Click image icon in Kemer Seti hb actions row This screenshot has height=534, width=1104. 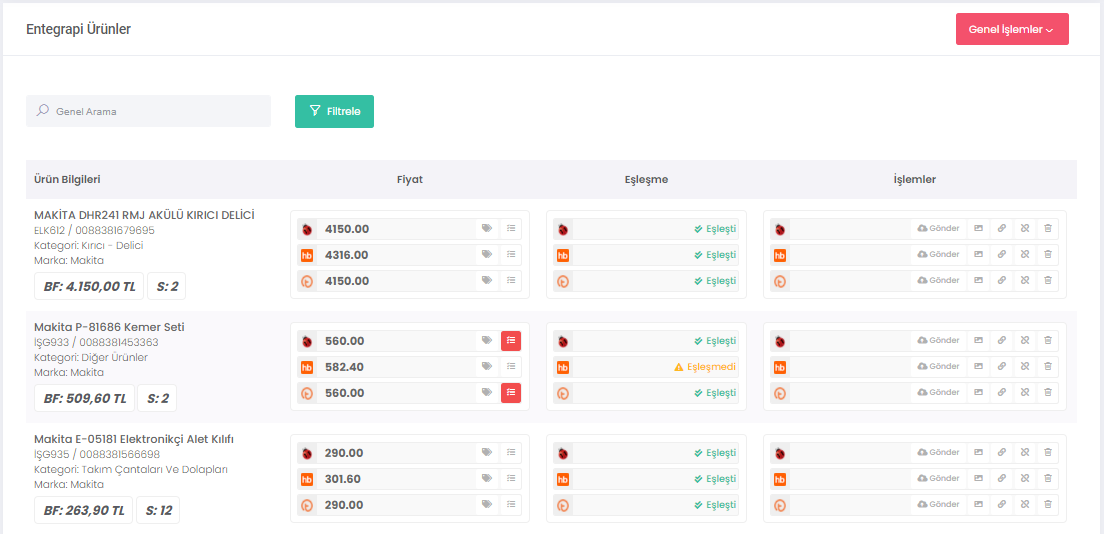tap(979, 367)
